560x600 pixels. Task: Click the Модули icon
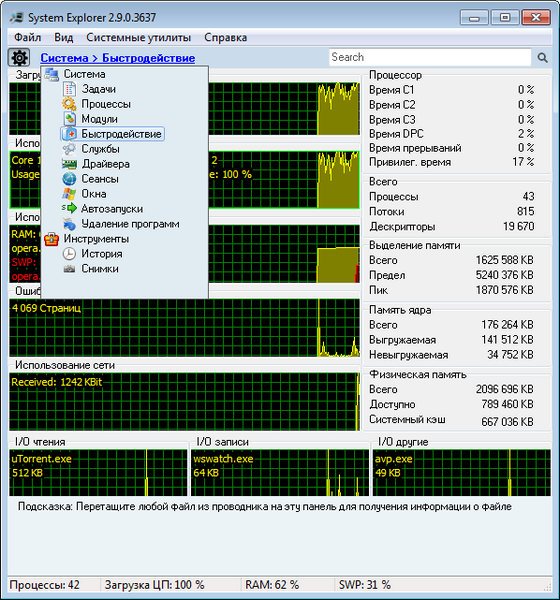pyautogui.click(x=69, y=119)
